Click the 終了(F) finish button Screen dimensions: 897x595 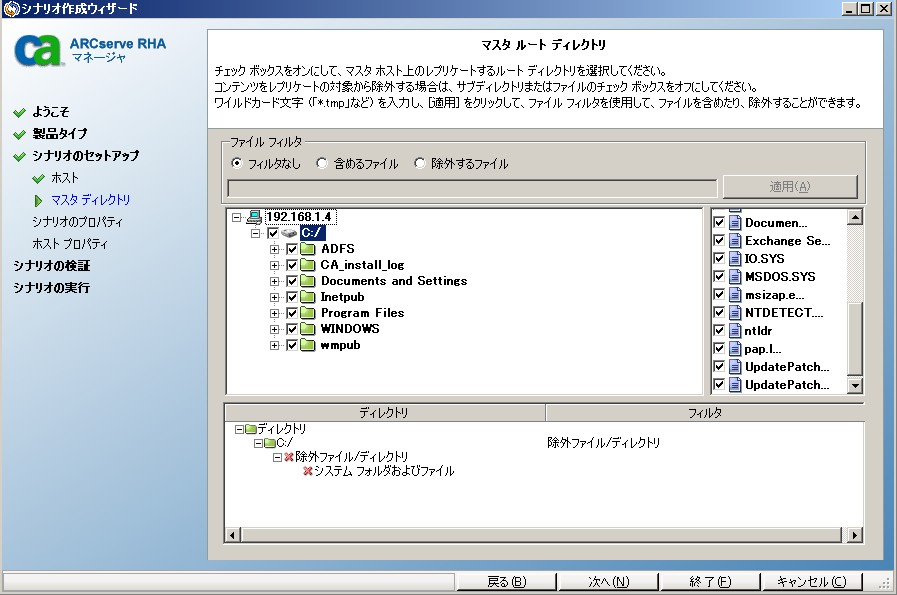(x=710, y=581)
